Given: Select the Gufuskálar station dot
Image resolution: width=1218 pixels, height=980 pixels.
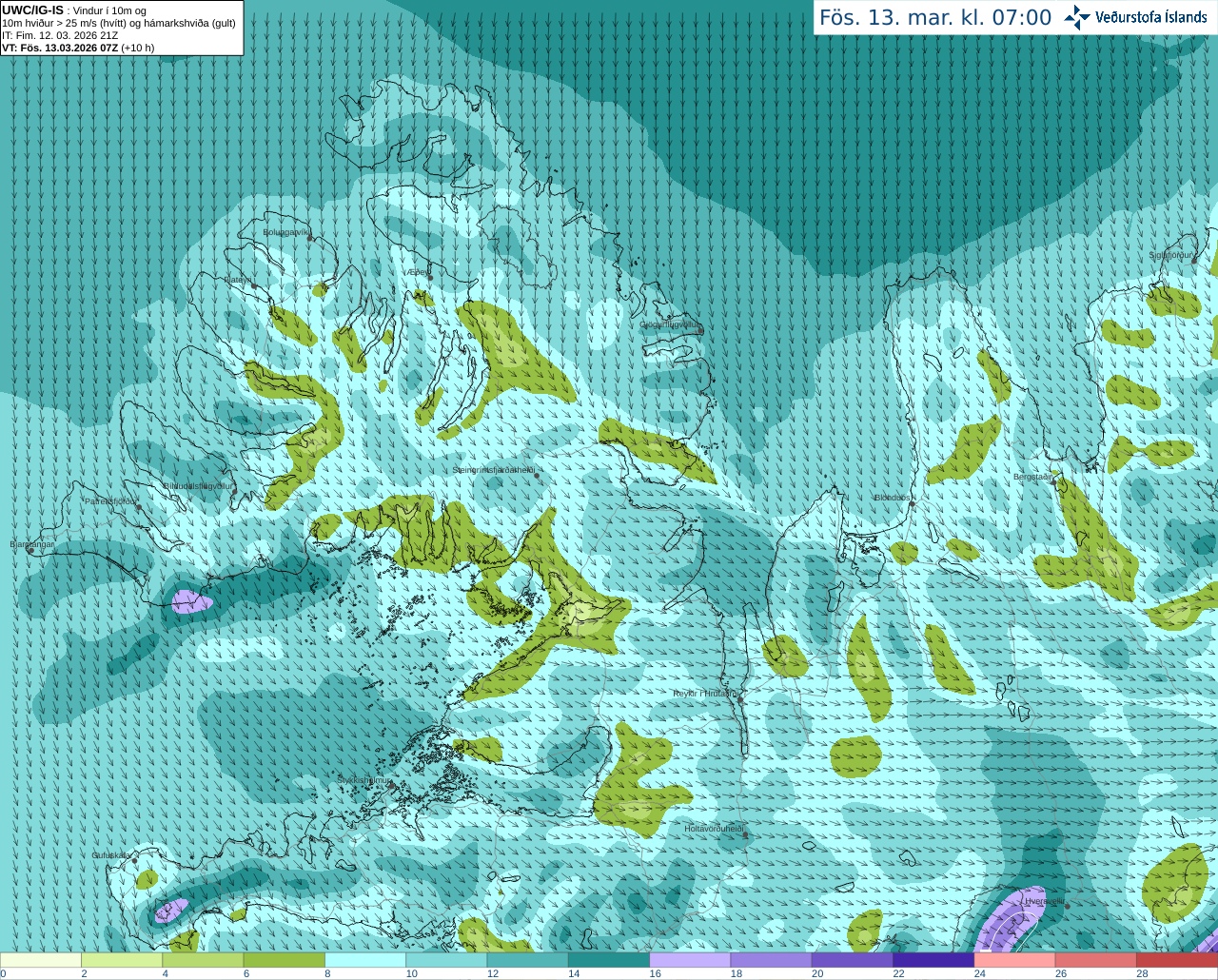Looking at the screenshot, I should [134, 861].
